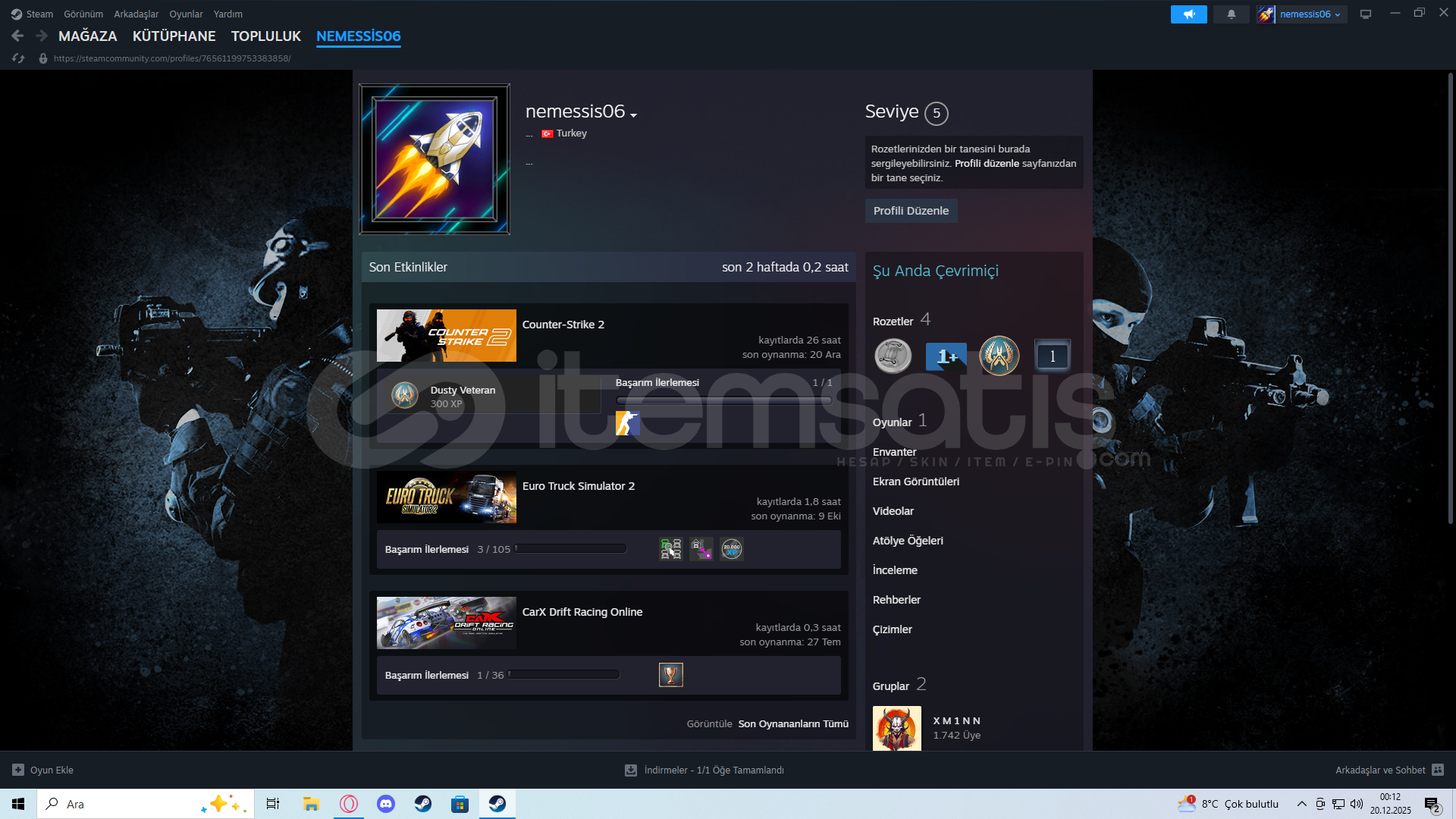
Task: Click the CarX trophy achievement icon
Action: (x=670, y=675)
